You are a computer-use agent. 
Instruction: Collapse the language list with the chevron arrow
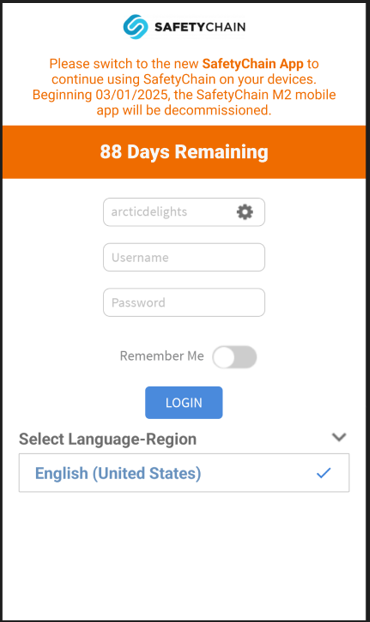(339, 437)
